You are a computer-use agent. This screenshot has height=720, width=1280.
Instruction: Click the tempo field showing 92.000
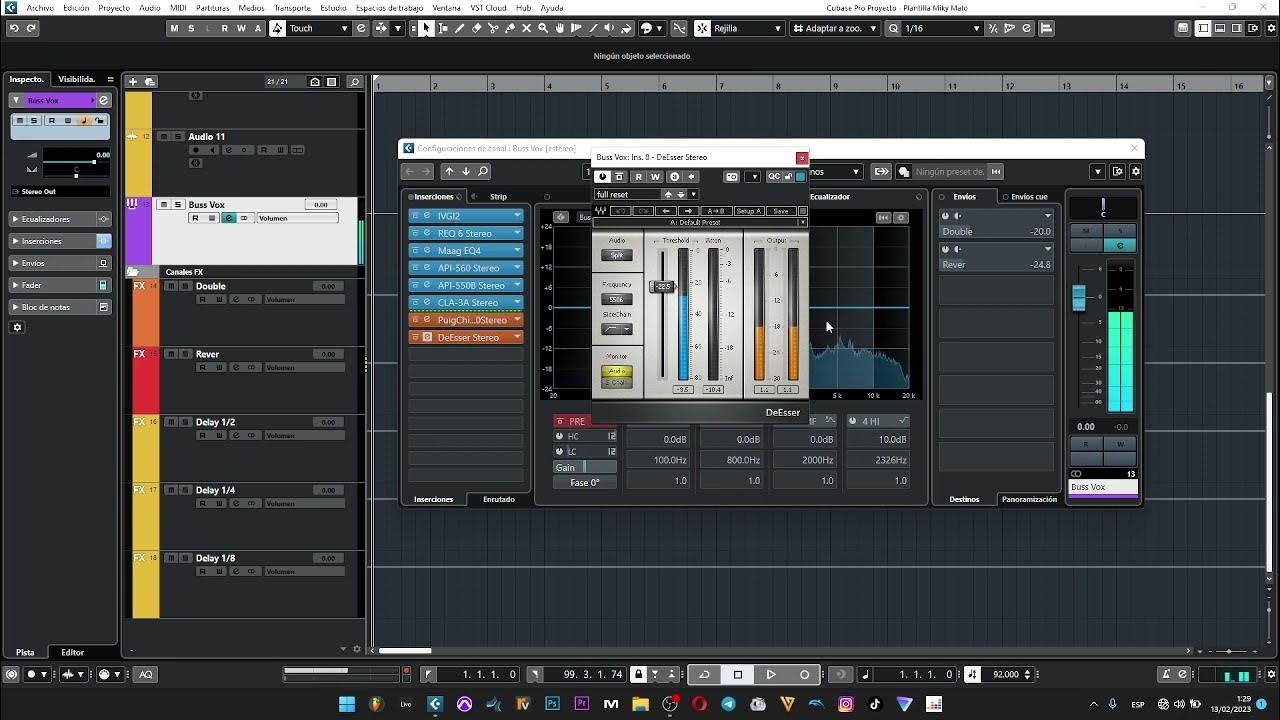(1005, 674)
